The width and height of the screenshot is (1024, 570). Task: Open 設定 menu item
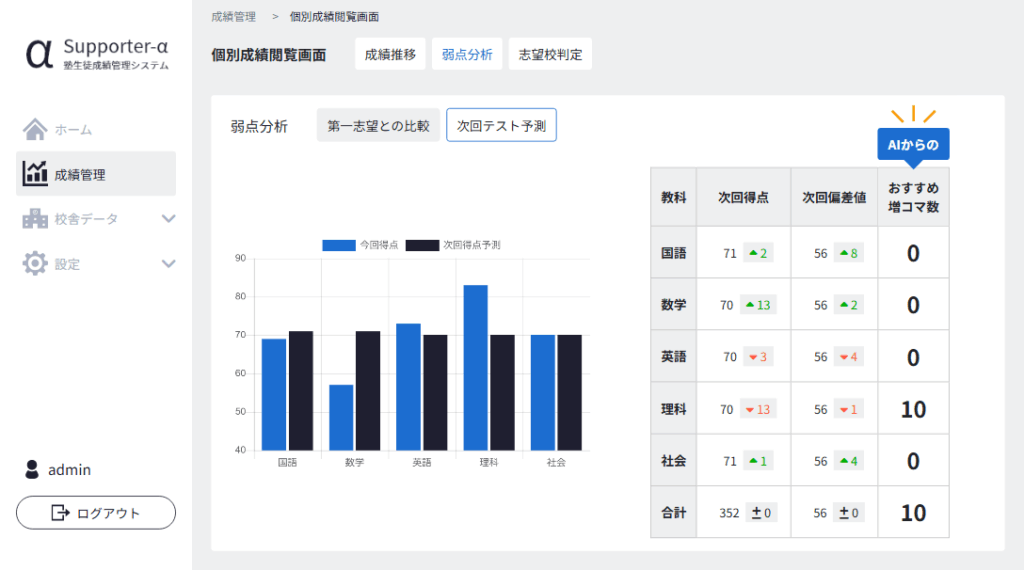point(96,264)
